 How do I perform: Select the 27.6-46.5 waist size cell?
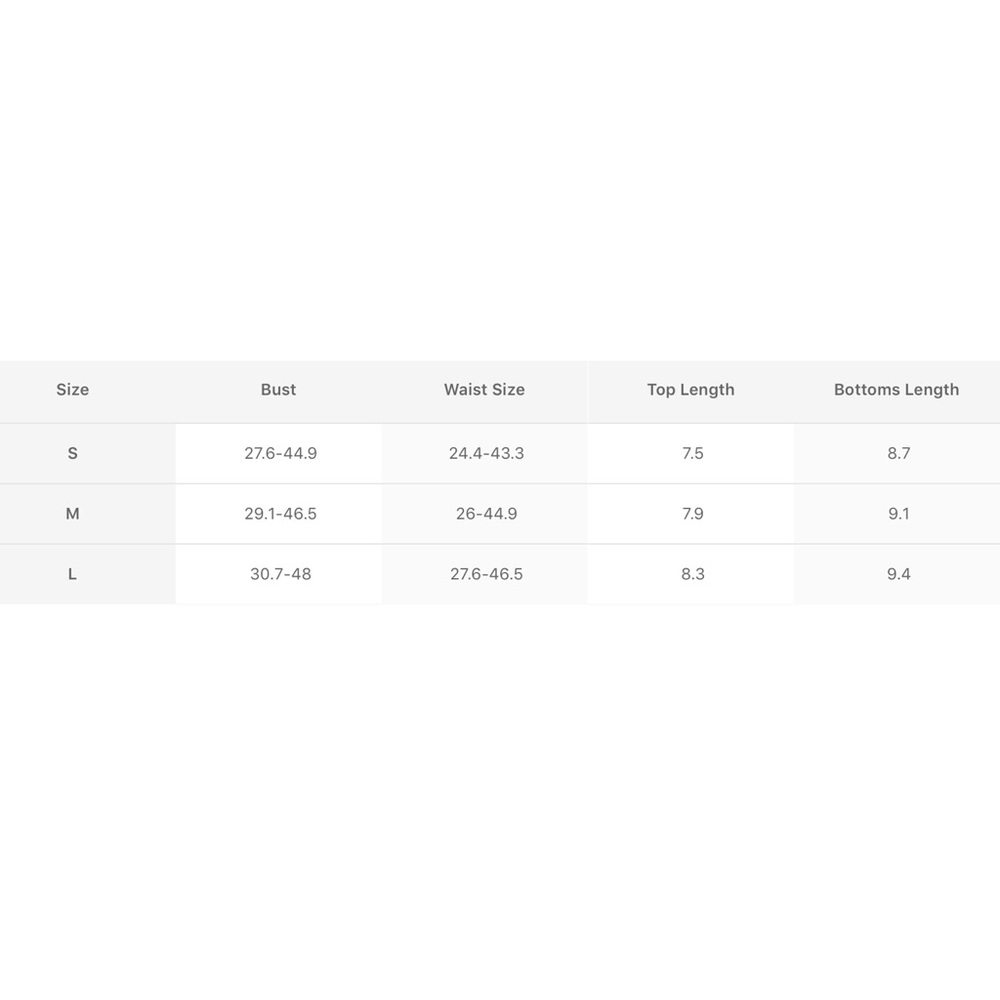[486, 574]
